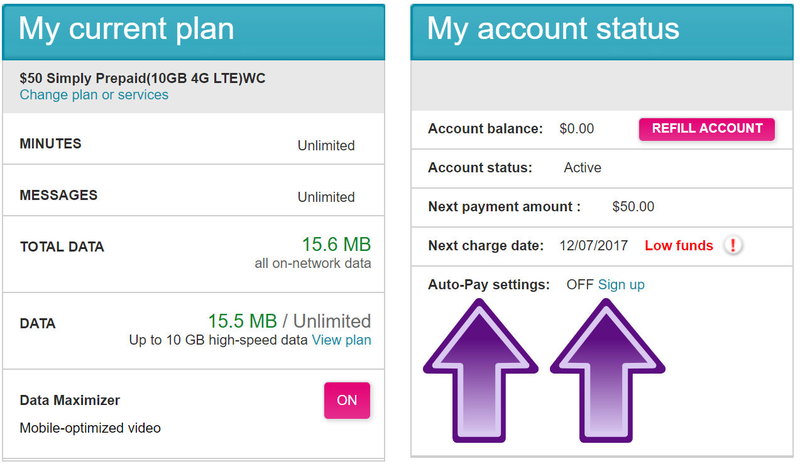Click the red Low funds warning text
The image size is (800, 466).
[x=679, y=246]
